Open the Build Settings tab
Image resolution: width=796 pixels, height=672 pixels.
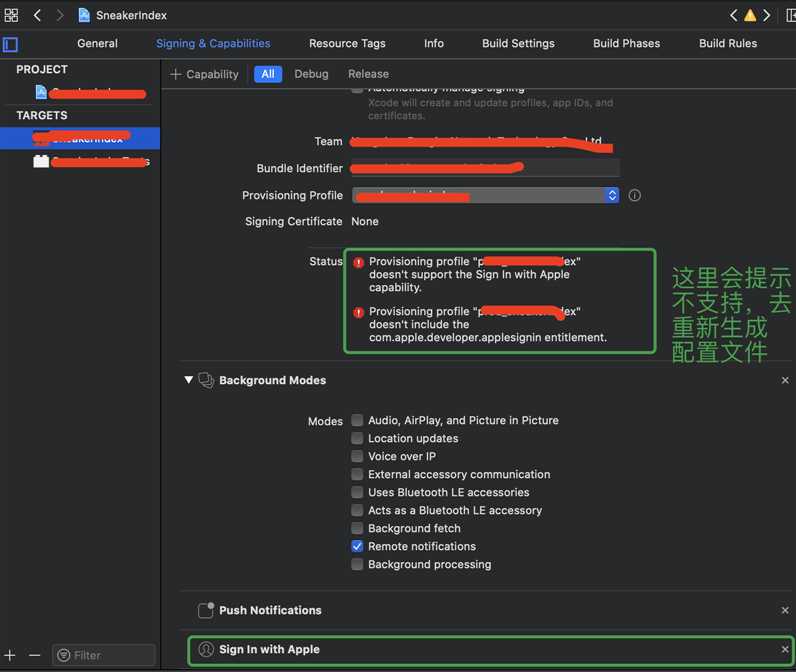click(518, 44)
